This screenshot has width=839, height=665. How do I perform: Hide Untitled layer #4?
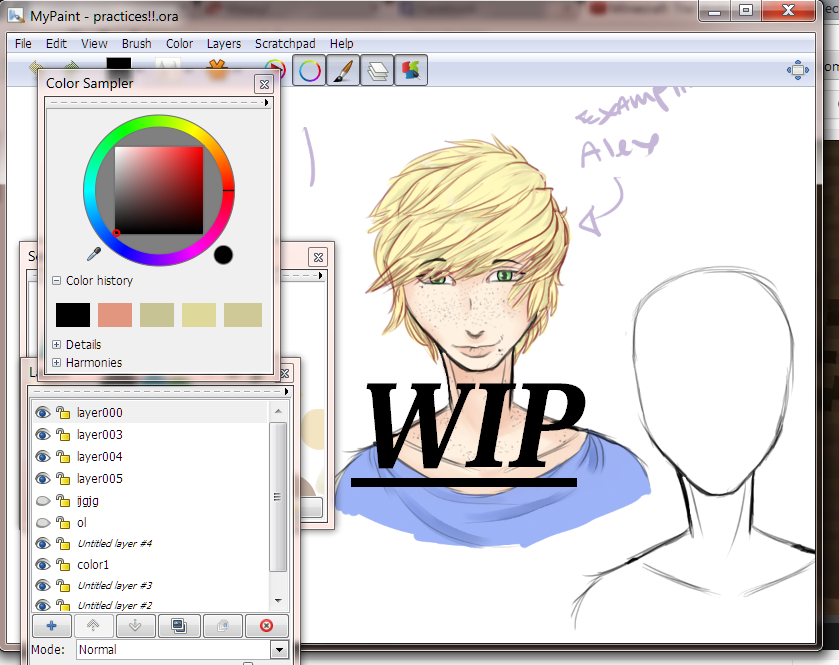(43, 544)
